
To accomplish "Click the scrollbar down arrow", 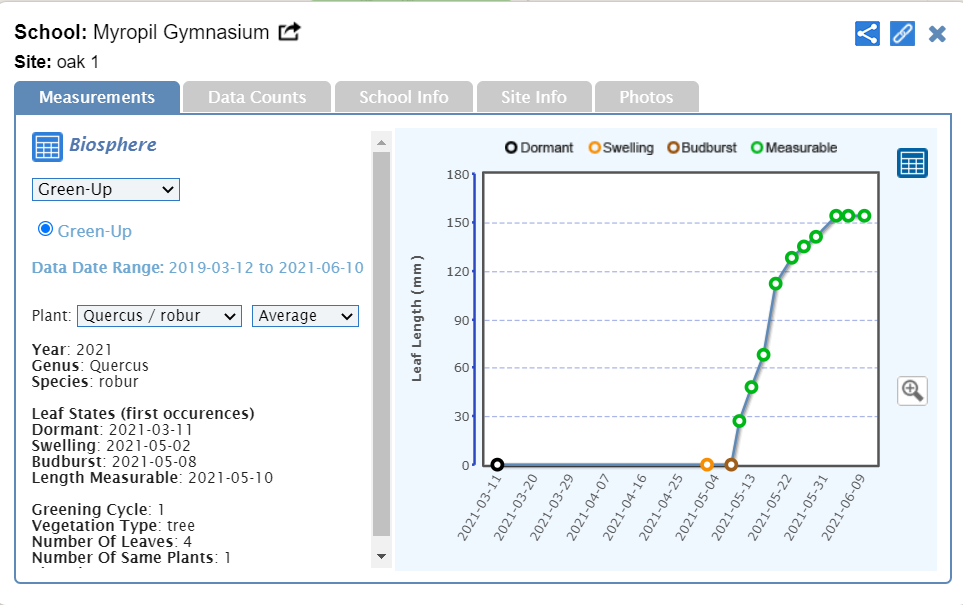I will 381,555.
